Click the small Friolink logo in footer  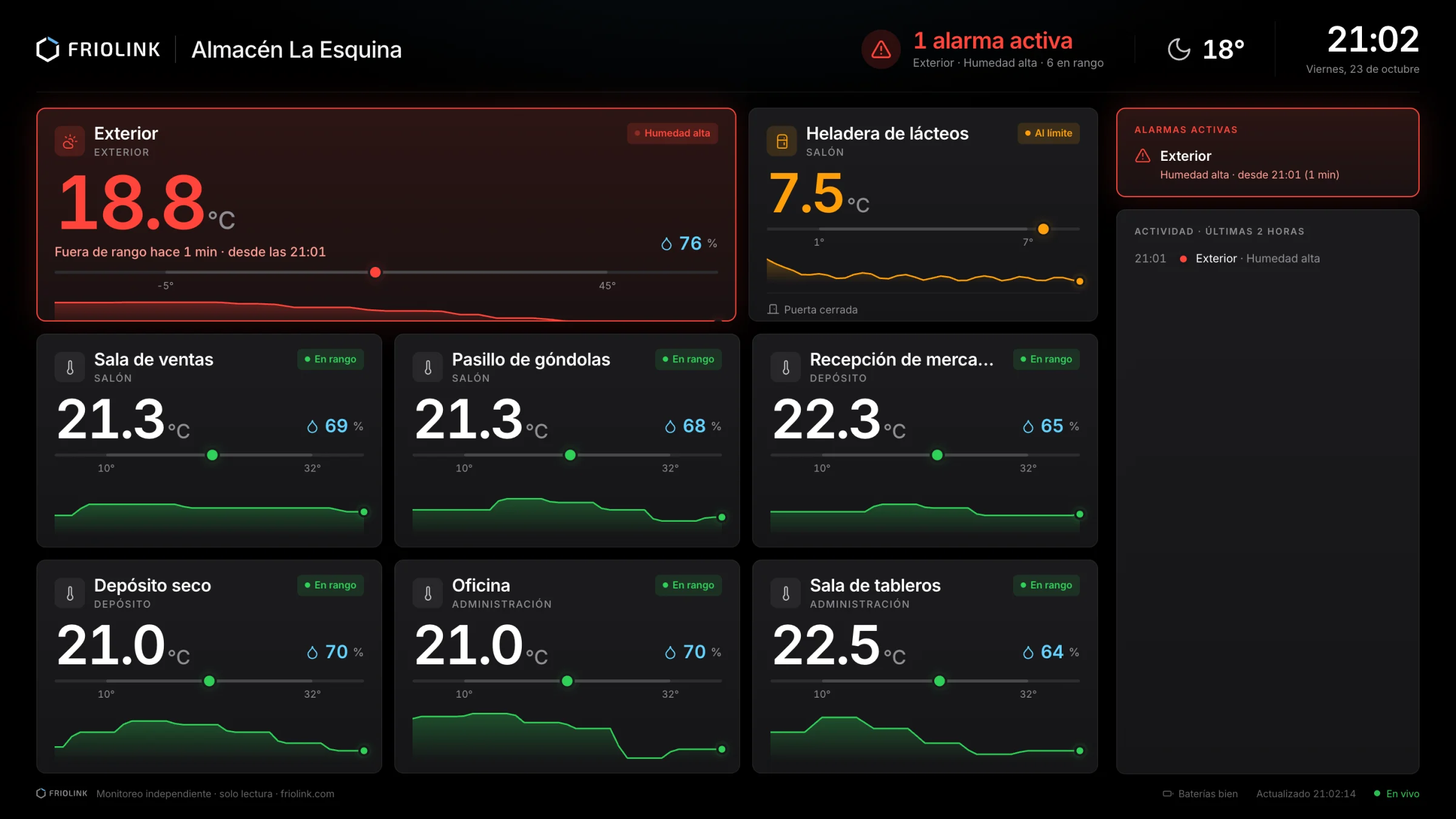(62, 794)
